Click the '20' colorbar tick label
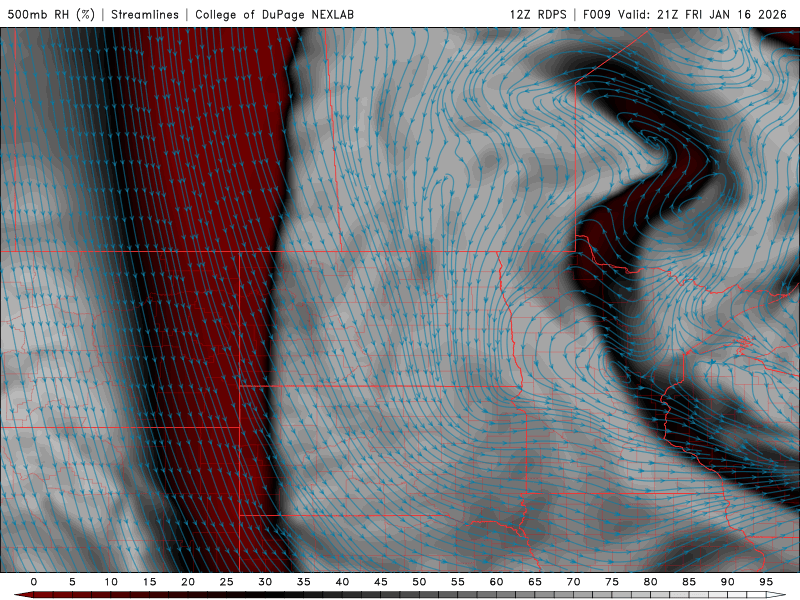Image resolution: width=800 pixels, height=600 pixels. pos(188,582)
